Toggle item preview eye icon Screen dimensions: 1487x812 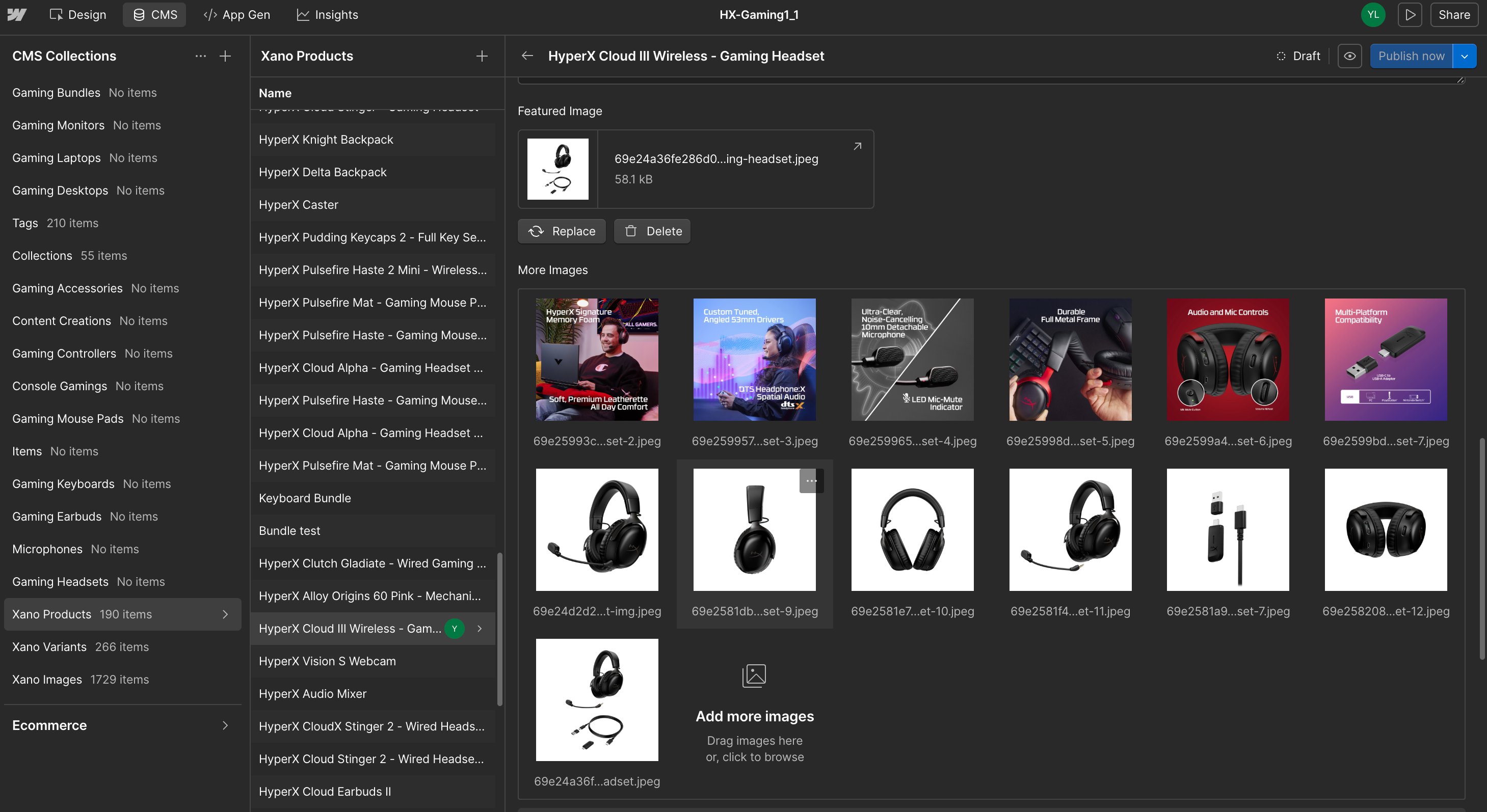coord(1349,56)
